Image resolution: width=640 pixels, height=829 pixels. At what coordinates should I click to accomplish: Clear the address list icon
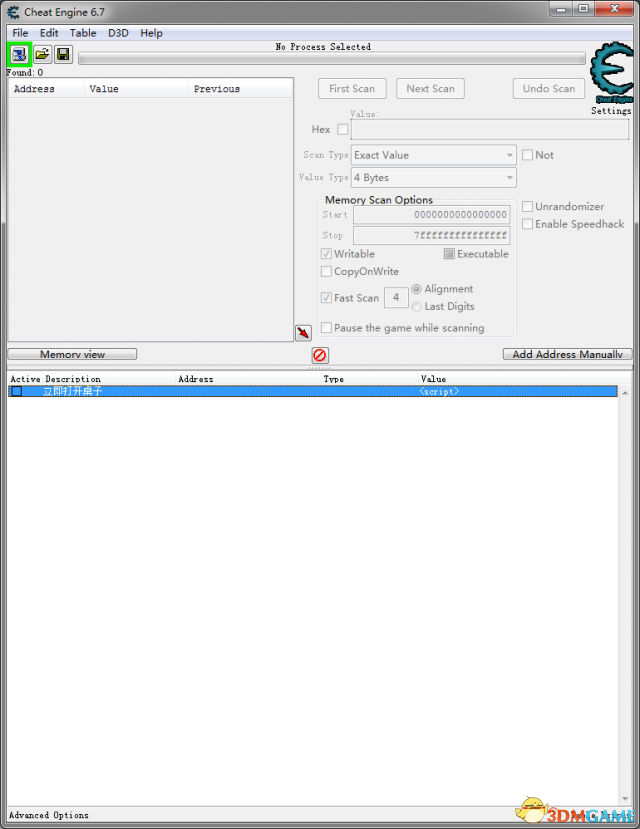[320, 355]
